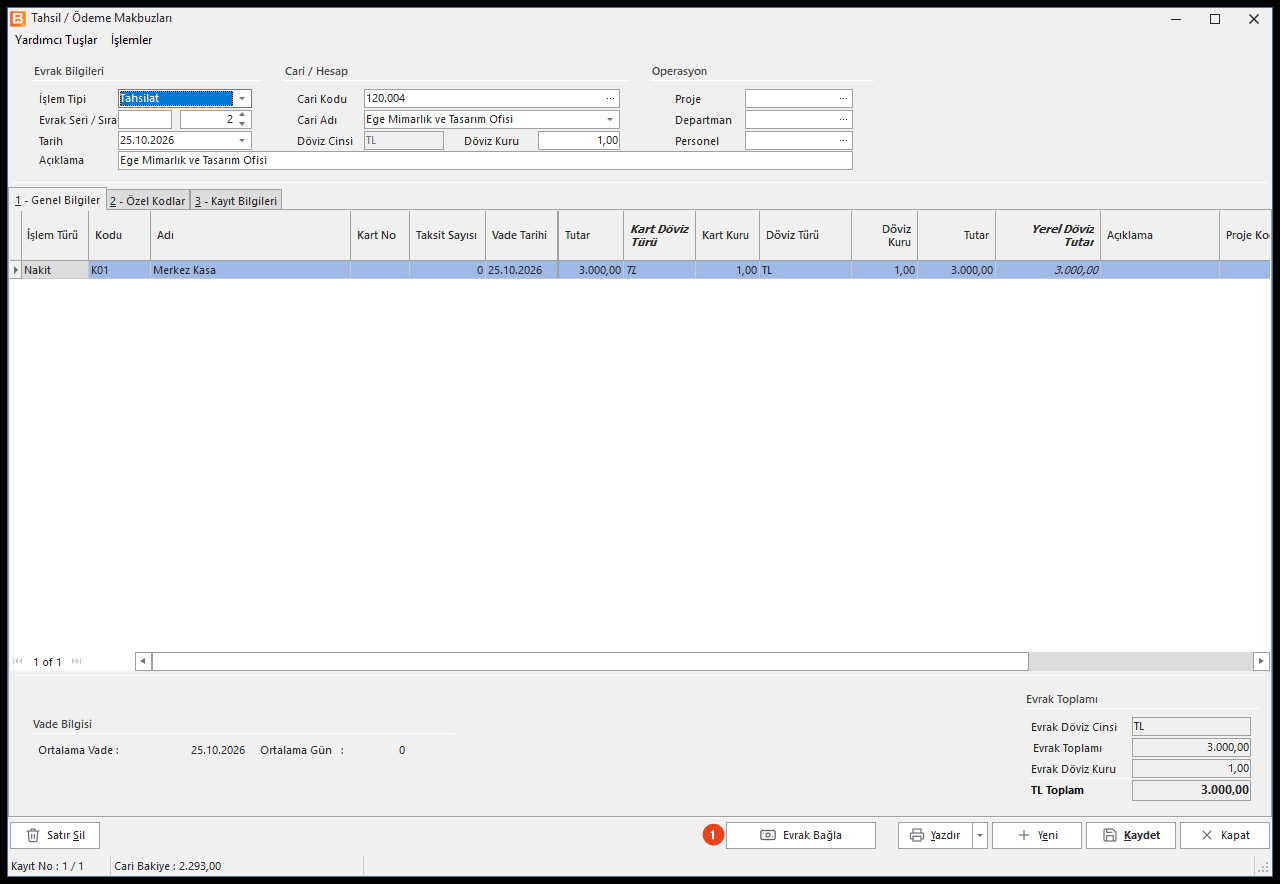Attach a document with Evrak Bağla
This screenshot has width=1280, height=884.
[x=801, y=835]
